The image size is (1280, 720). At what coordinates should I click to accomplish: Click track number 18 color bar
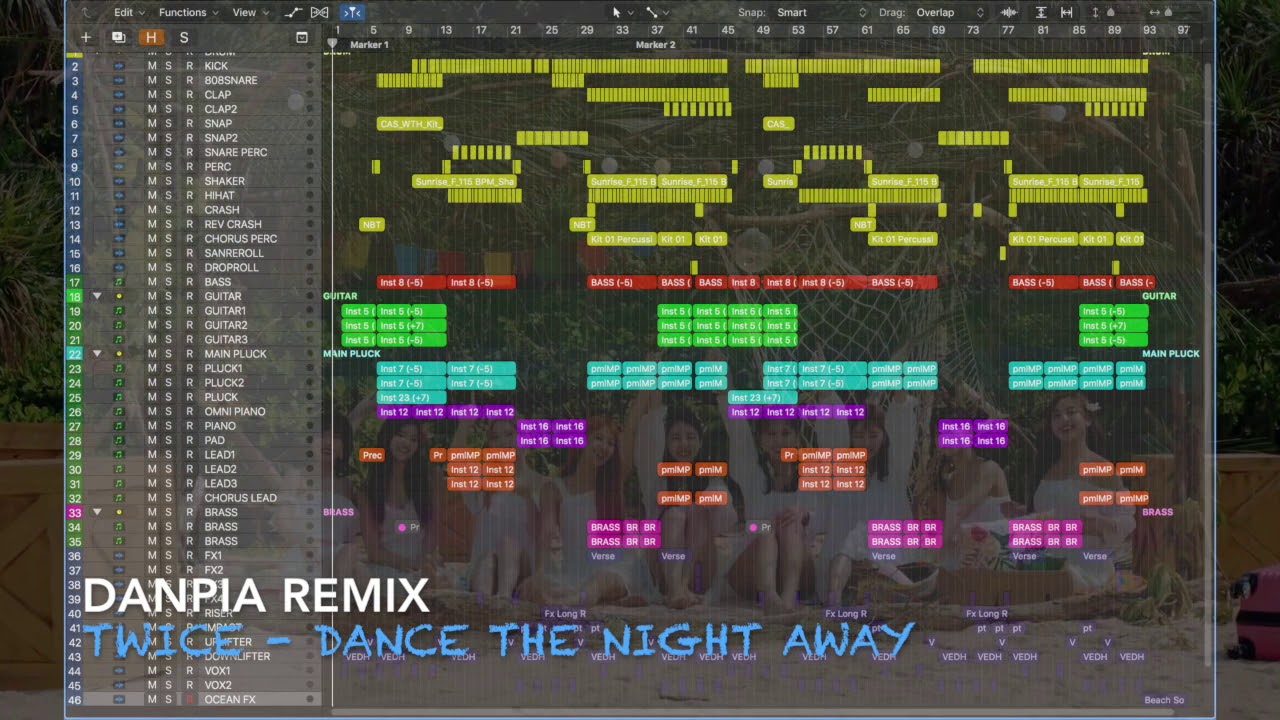coord(74,296)
